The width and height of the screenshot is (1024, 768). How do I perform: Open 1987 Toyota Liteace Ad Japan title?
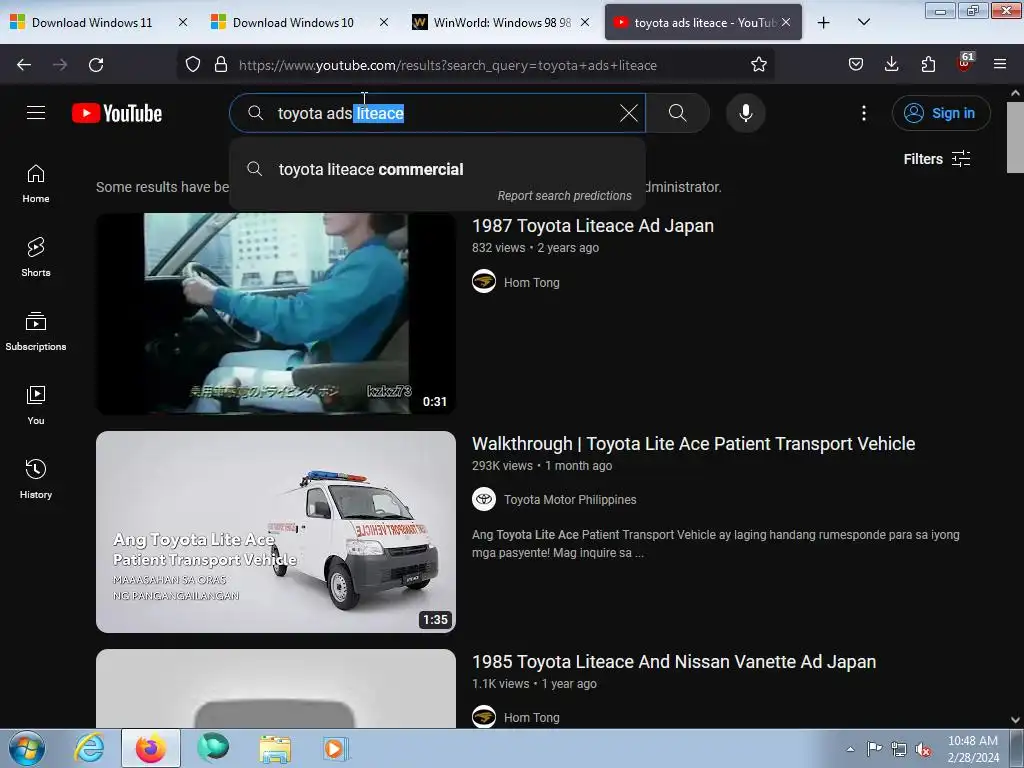592,226
